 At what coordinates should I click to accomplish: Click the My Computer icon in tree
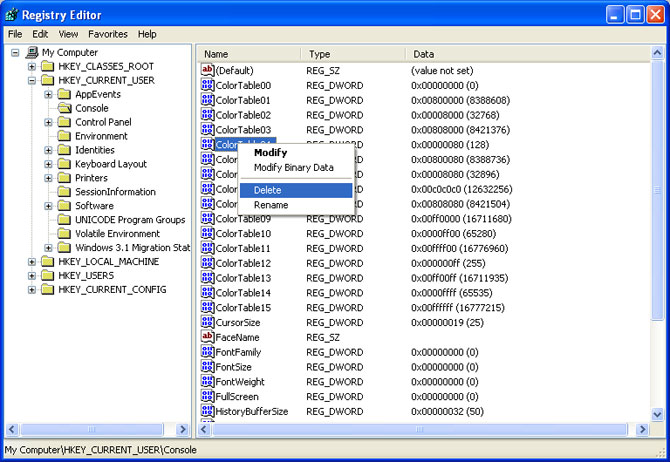tap(32, 52)
